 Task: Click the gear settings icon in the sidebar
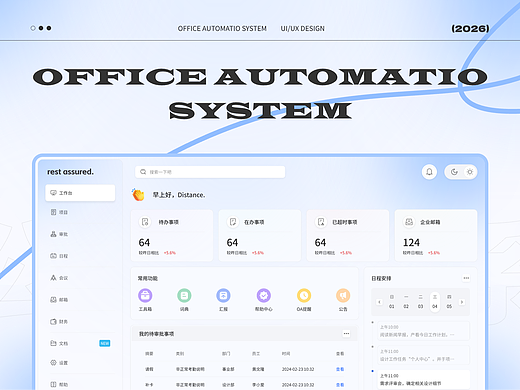(x=53, y=362)
